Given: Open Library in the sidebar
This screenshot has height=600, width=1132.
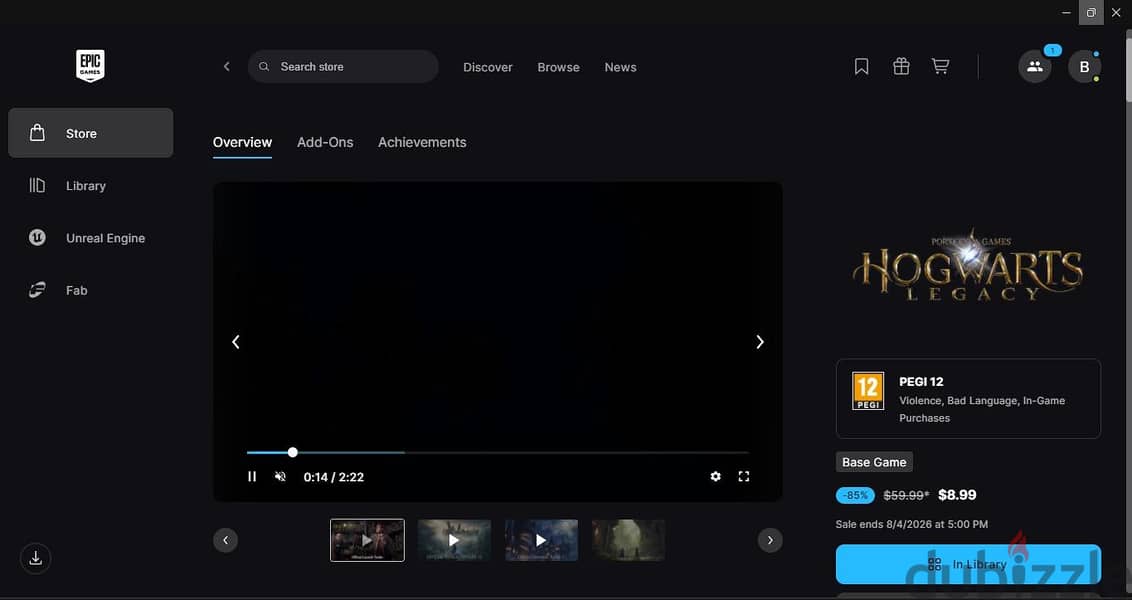Looking at the screenshot, I should [90, 186].
